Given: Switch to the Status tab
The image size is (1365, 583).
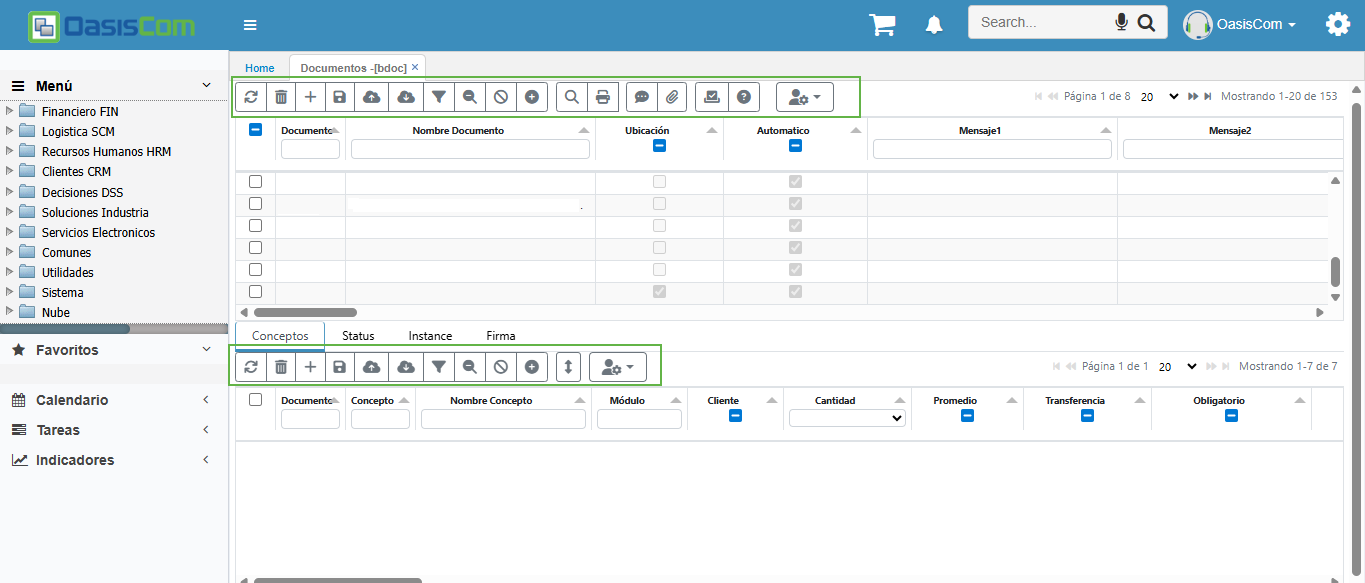Looking at the screenshot, I should click(358, 336).
